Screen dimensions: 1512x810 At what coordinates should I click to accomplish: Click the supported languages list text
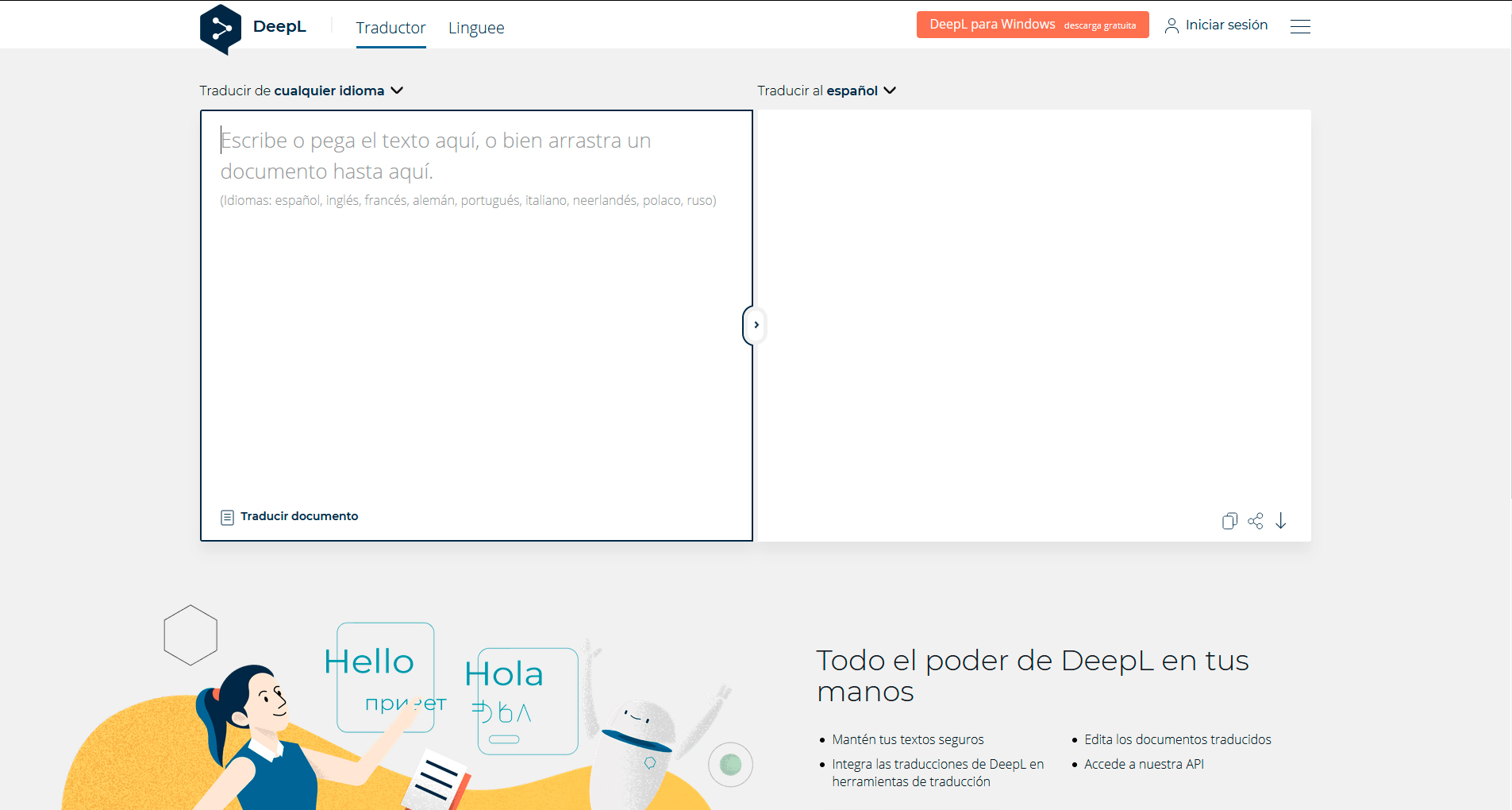468,200
